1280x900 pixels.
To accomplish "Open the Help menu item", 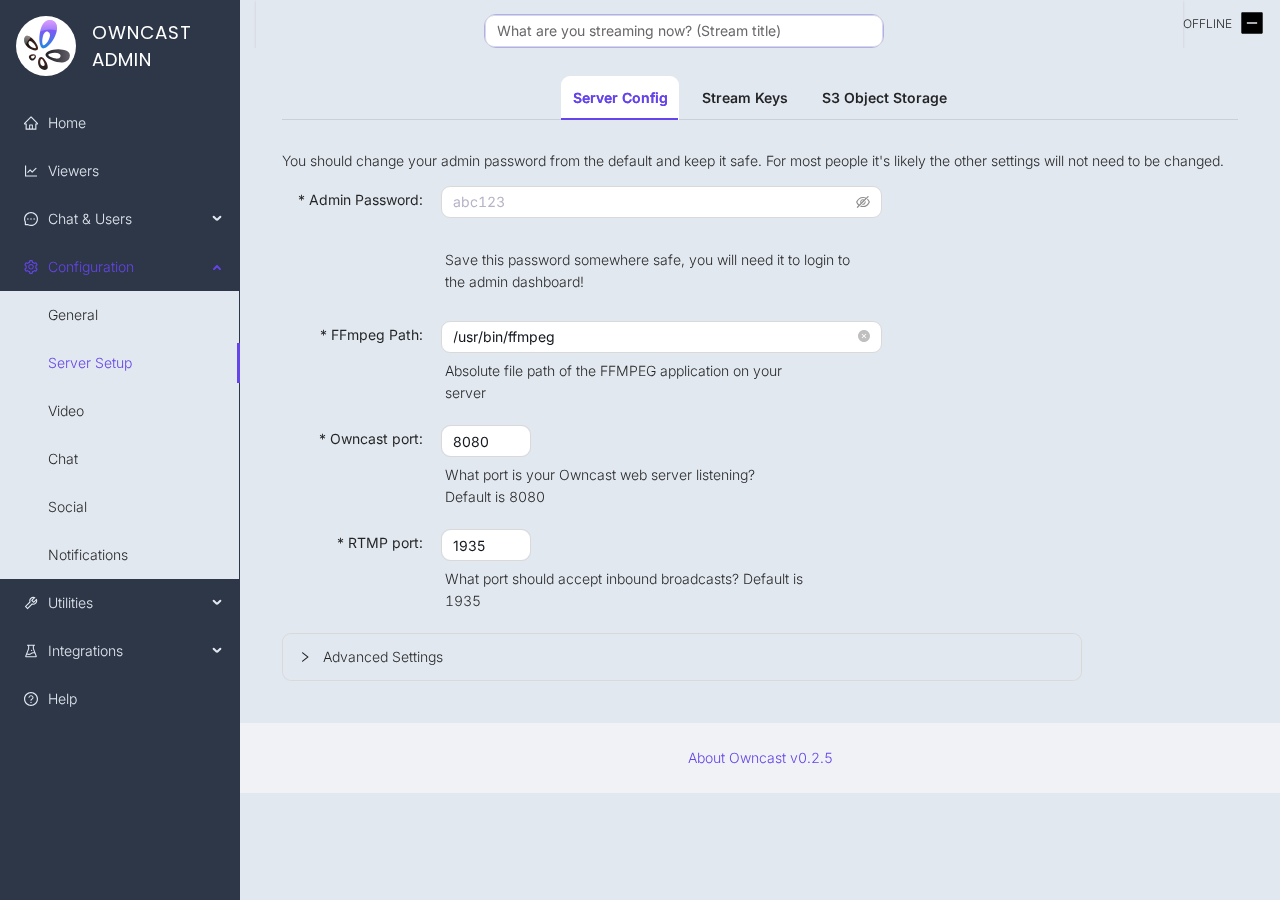I will (x=120, y=699).
